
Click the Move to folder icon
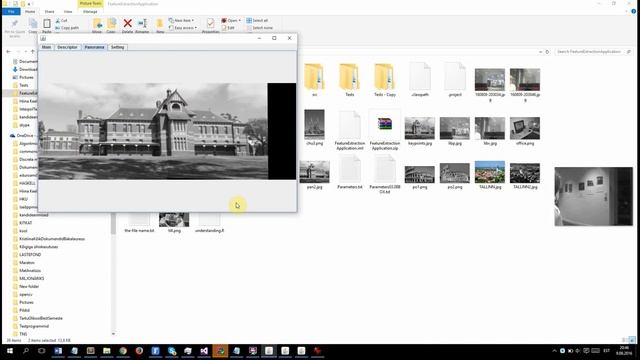pos(97,24)
